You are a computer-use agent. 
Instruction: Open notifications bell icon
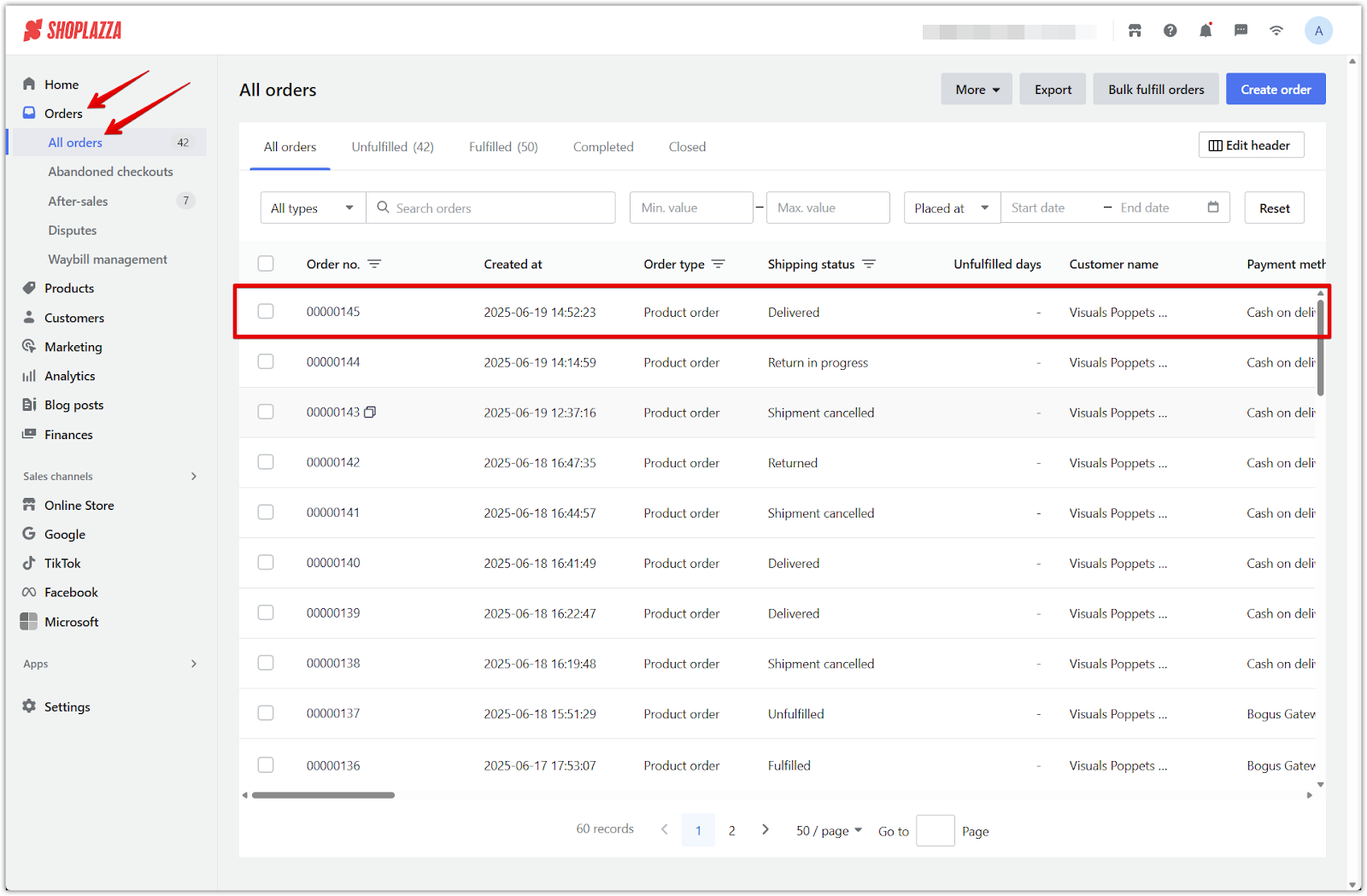click(1206, 31)
